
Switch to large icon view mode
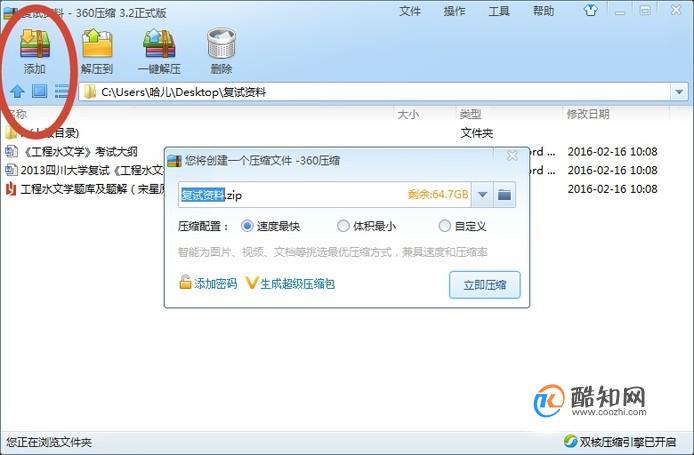39,91
